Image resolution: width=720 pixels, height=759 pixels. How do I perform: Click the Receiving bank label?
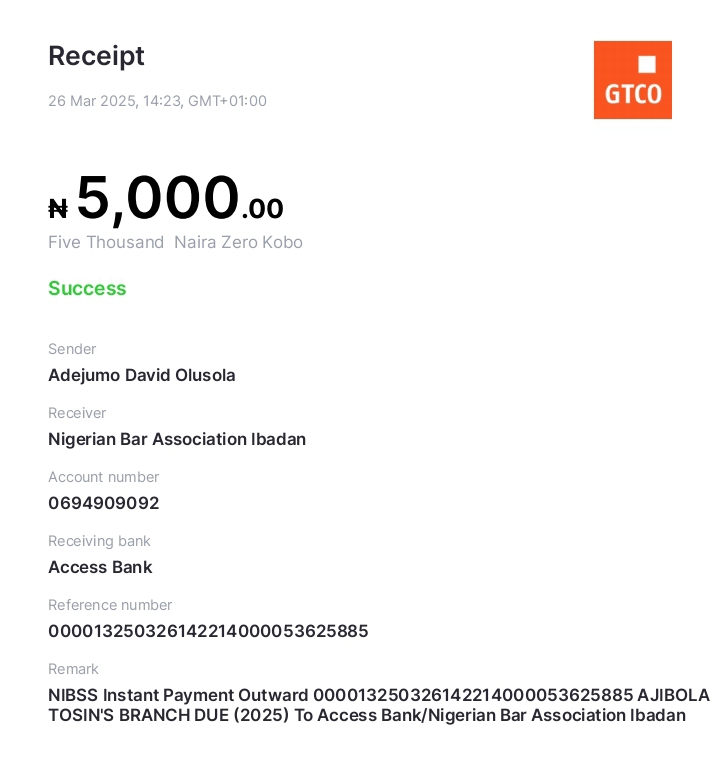[x=99, y=541]
